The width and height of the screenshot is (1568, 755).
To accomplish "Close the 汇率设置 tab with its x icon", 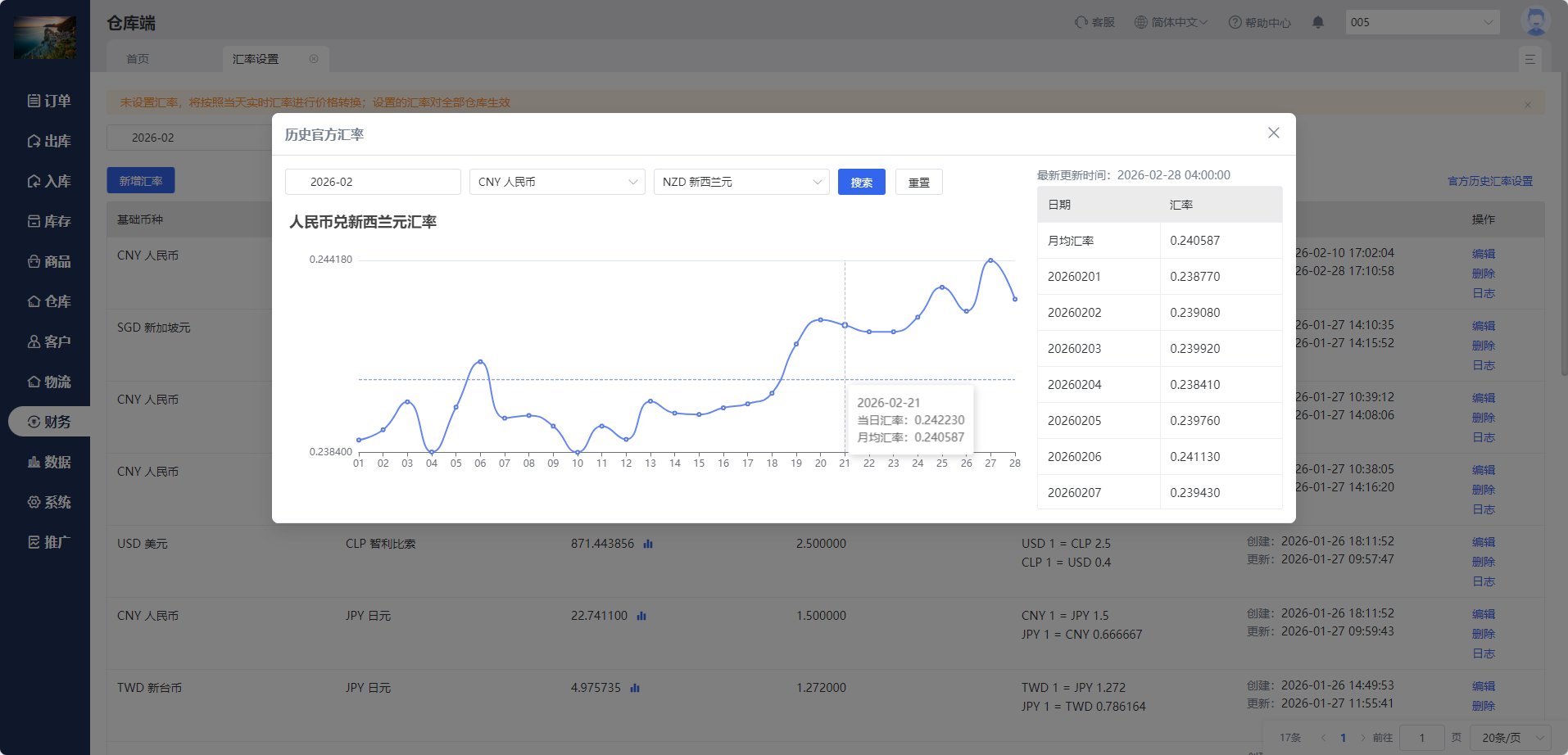I will [x=314, y=59].
